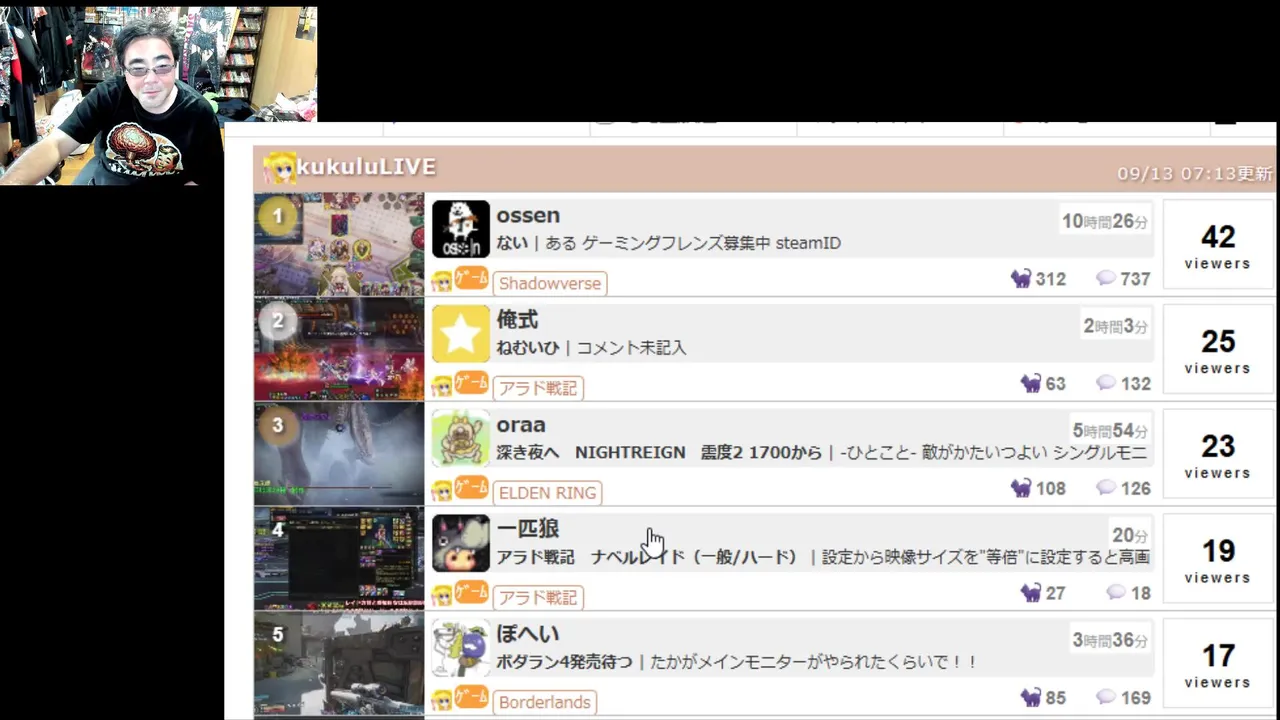Click the 19 viewers box
Screen dimensions: 1280x720
1218,559
